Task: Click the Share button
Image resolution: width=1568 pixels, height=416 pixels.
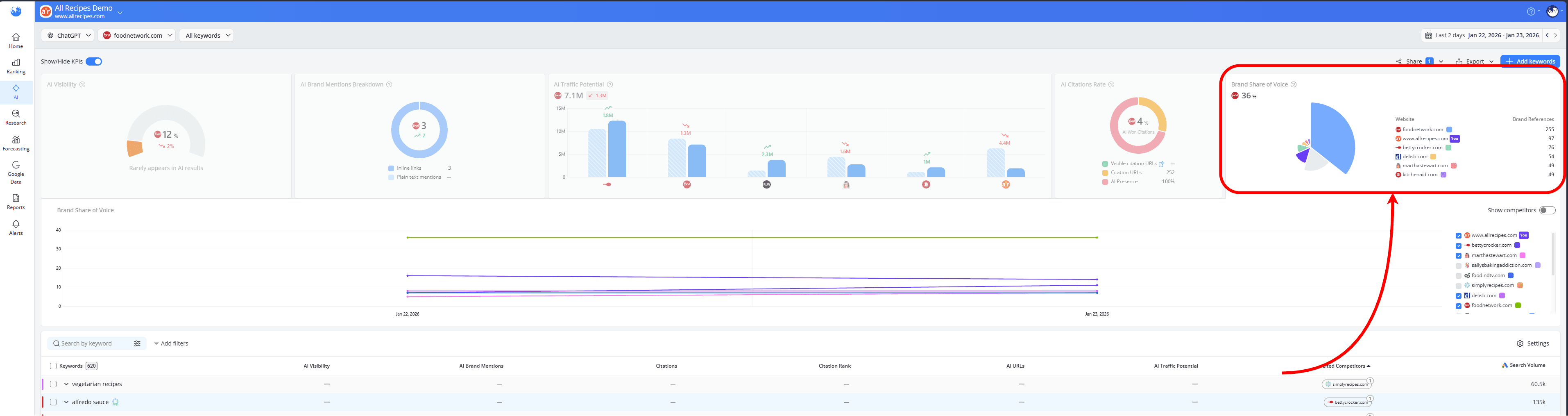Action: pyautogui.click(x=1413, y=61)
